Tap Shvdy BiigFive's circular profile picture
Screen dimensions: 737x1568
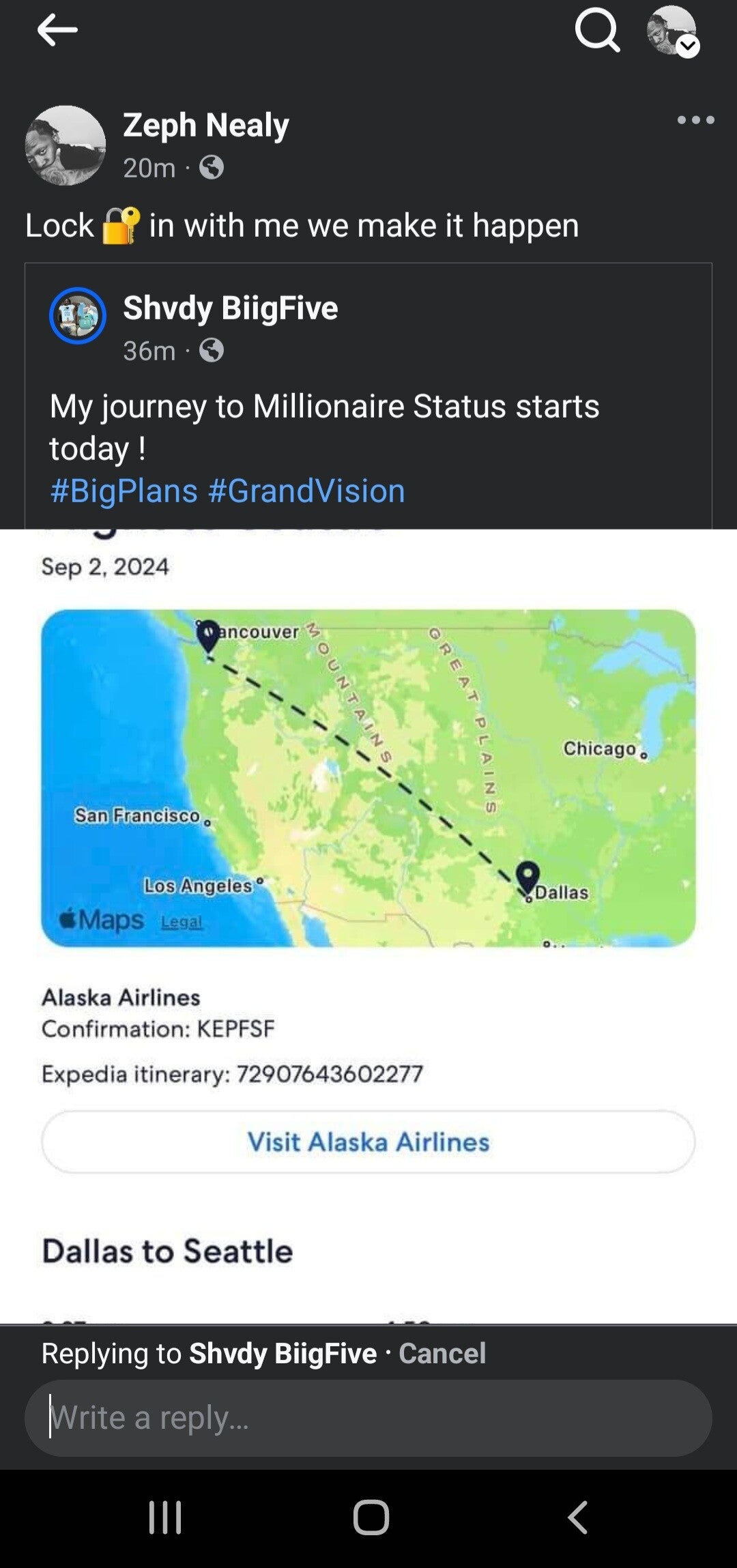pos(78,316)
